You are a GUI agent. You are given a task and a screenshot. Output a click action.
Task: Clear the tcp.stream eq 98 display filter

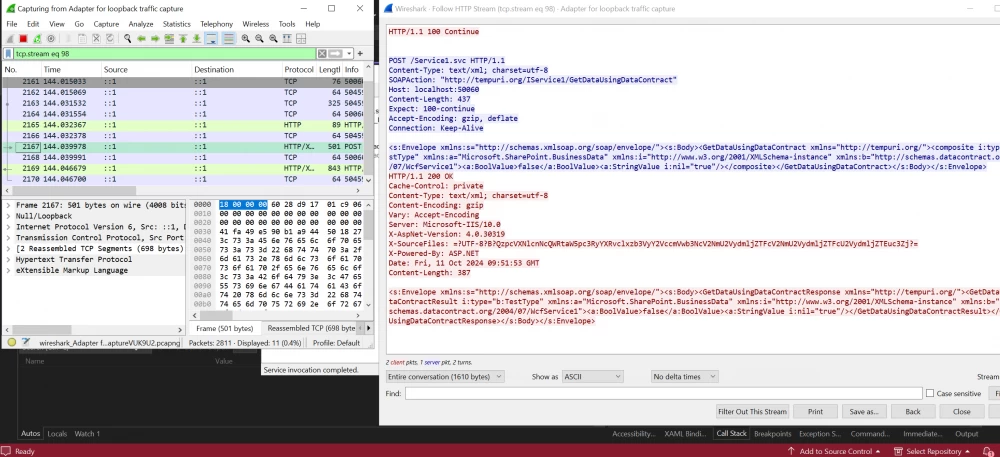[322, 54]
